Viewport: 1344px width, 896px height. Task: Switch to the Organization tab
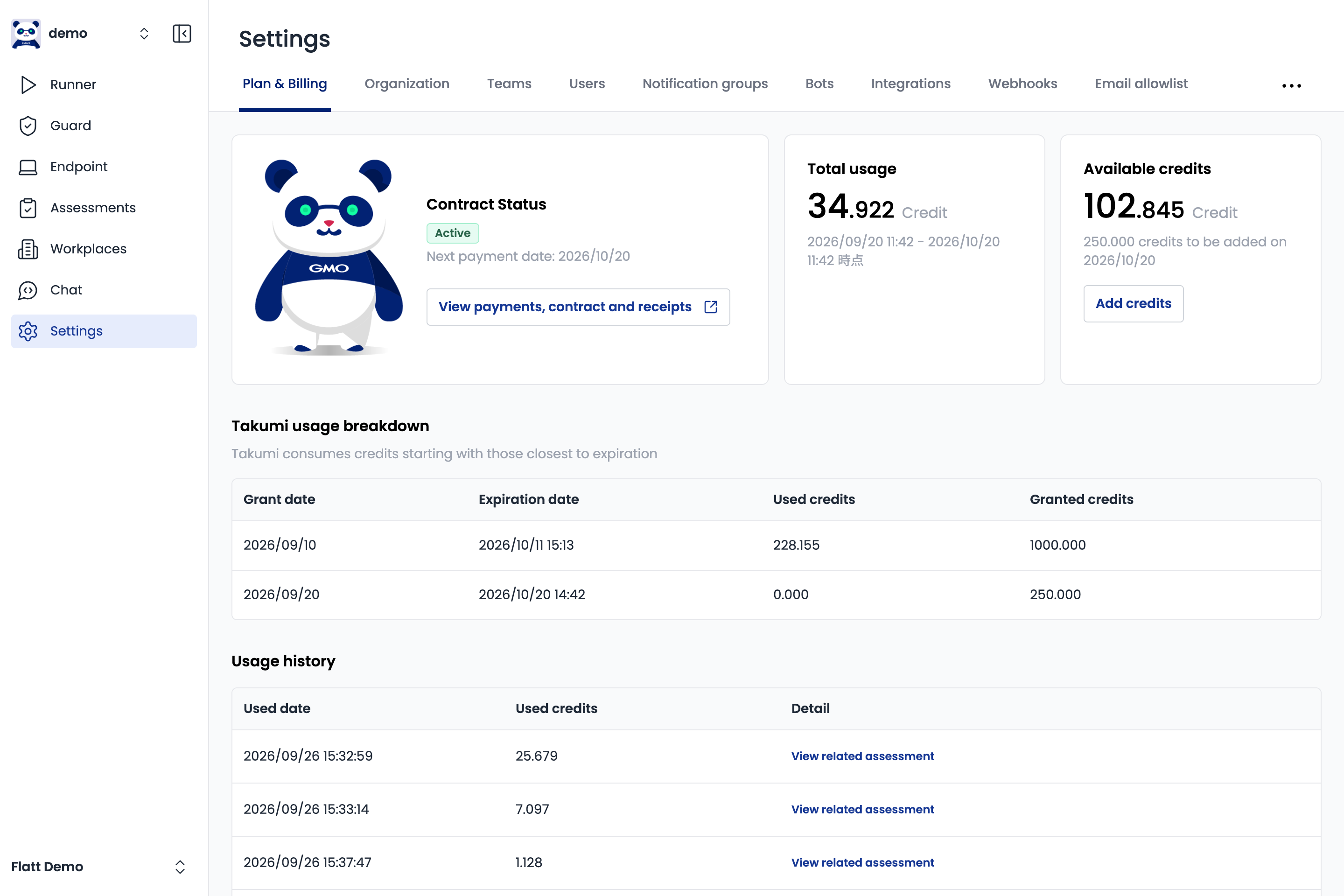(x=407, y=84)
